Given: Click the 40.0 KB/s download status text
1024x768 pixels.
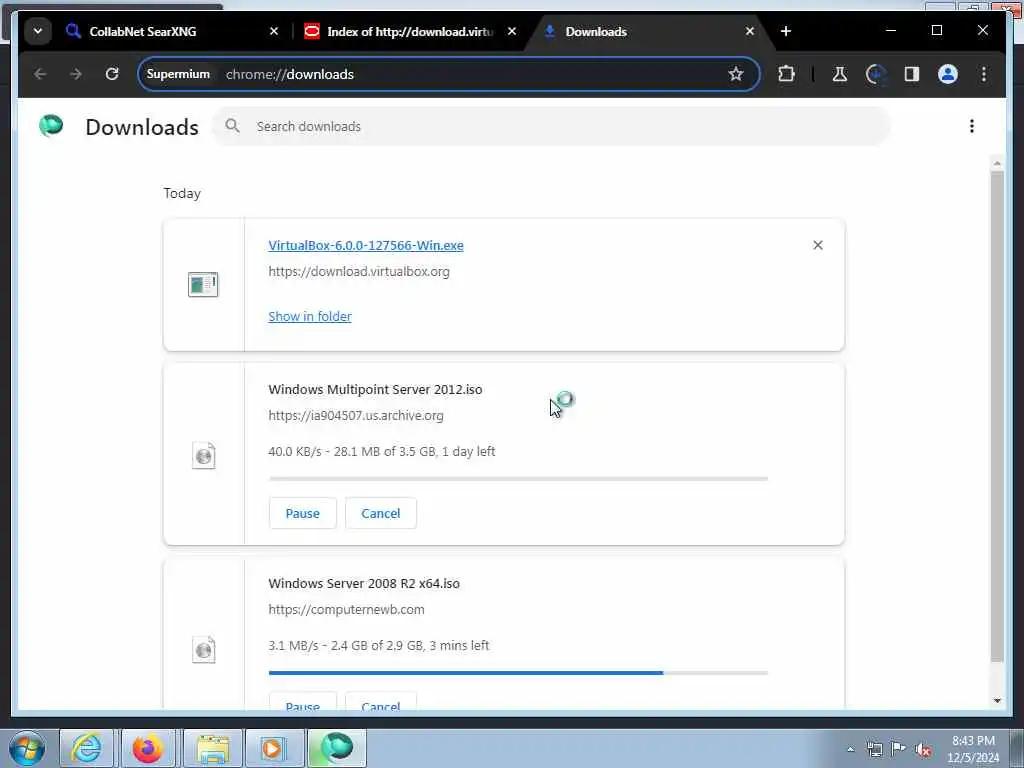Looking at the screenshot, I should (381, 451).
